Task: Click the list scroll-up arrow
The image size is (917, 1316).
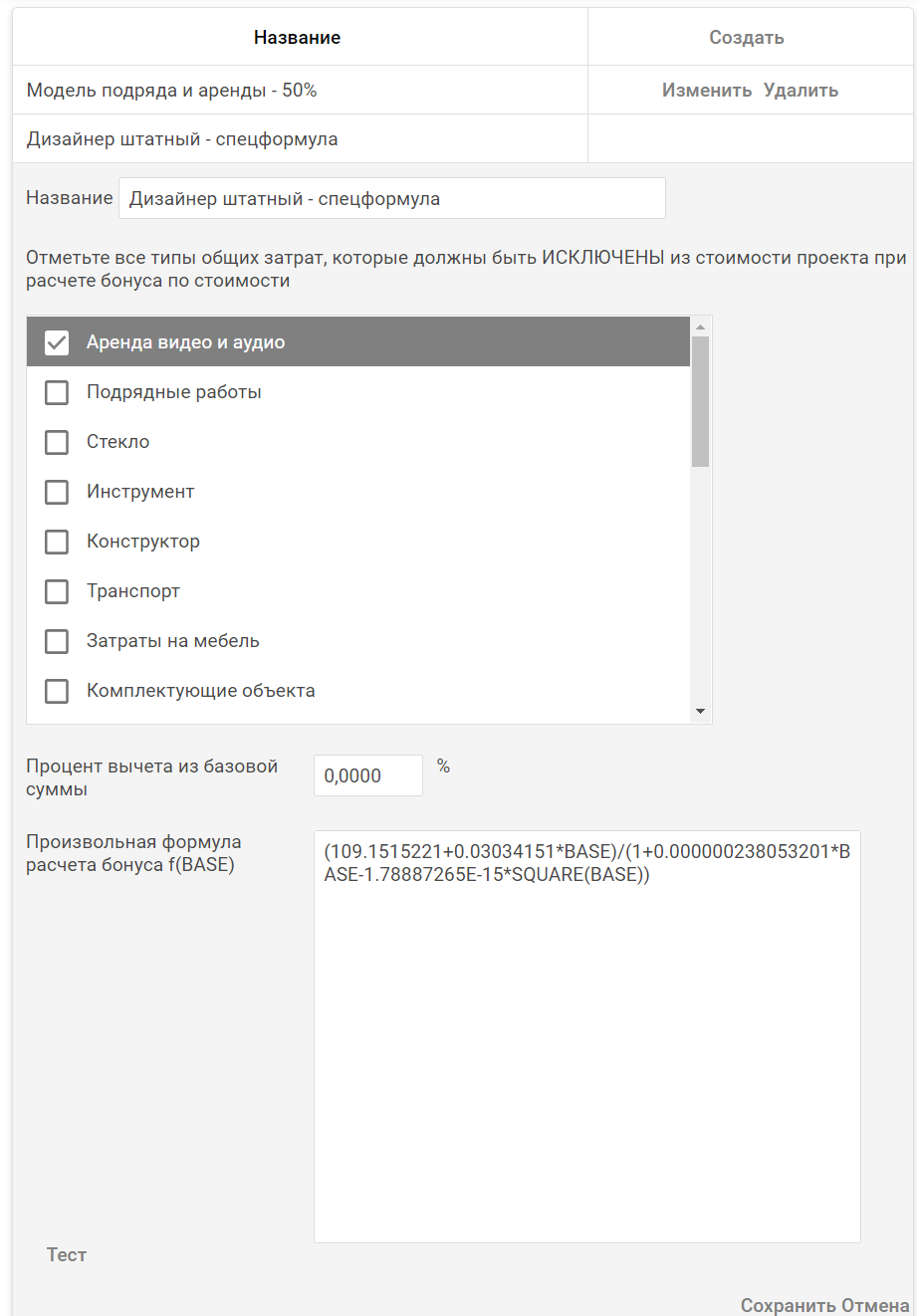Action: [700, 327]
